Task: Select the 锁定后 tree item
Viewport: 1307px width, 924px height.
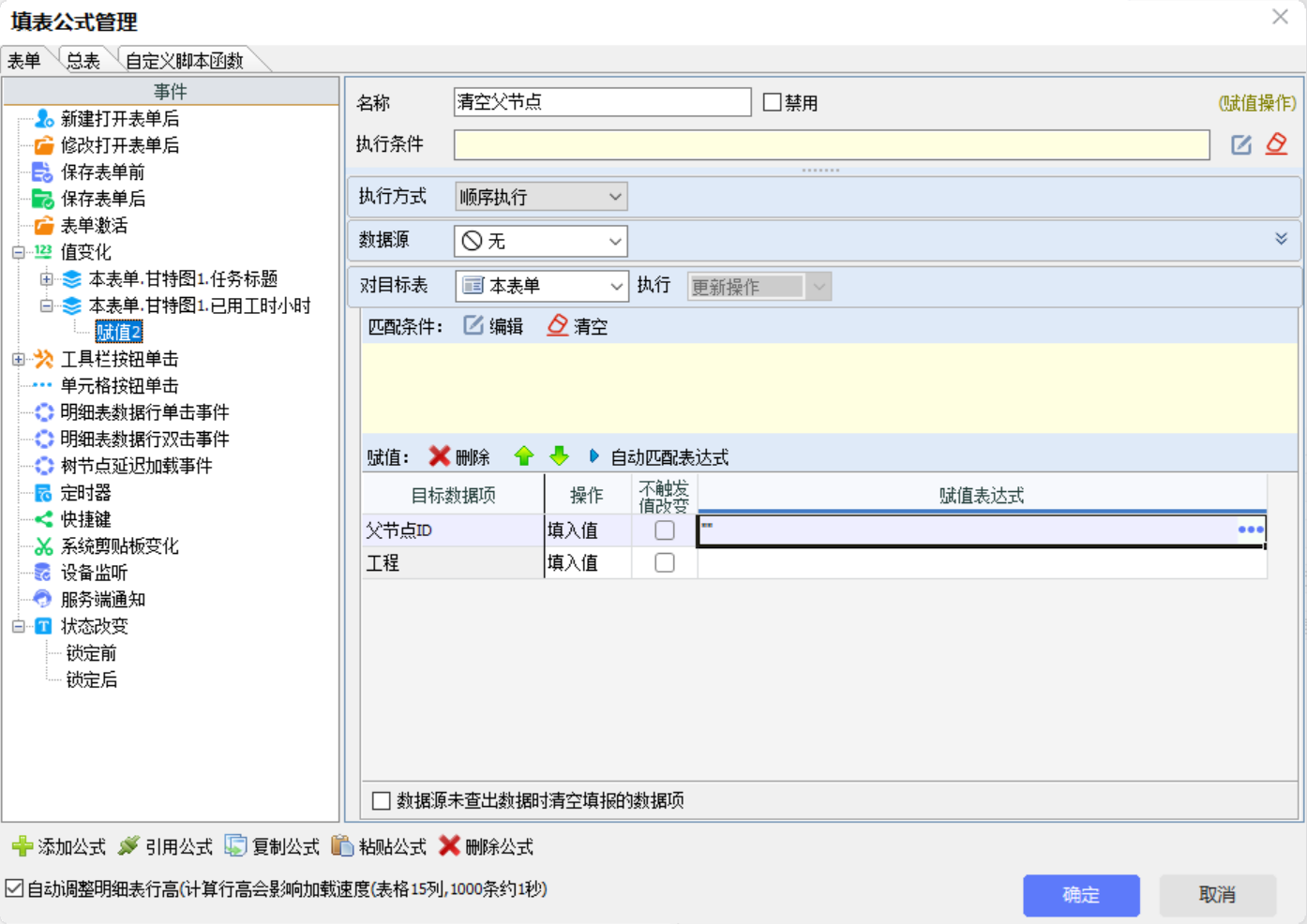Action: 92,679
